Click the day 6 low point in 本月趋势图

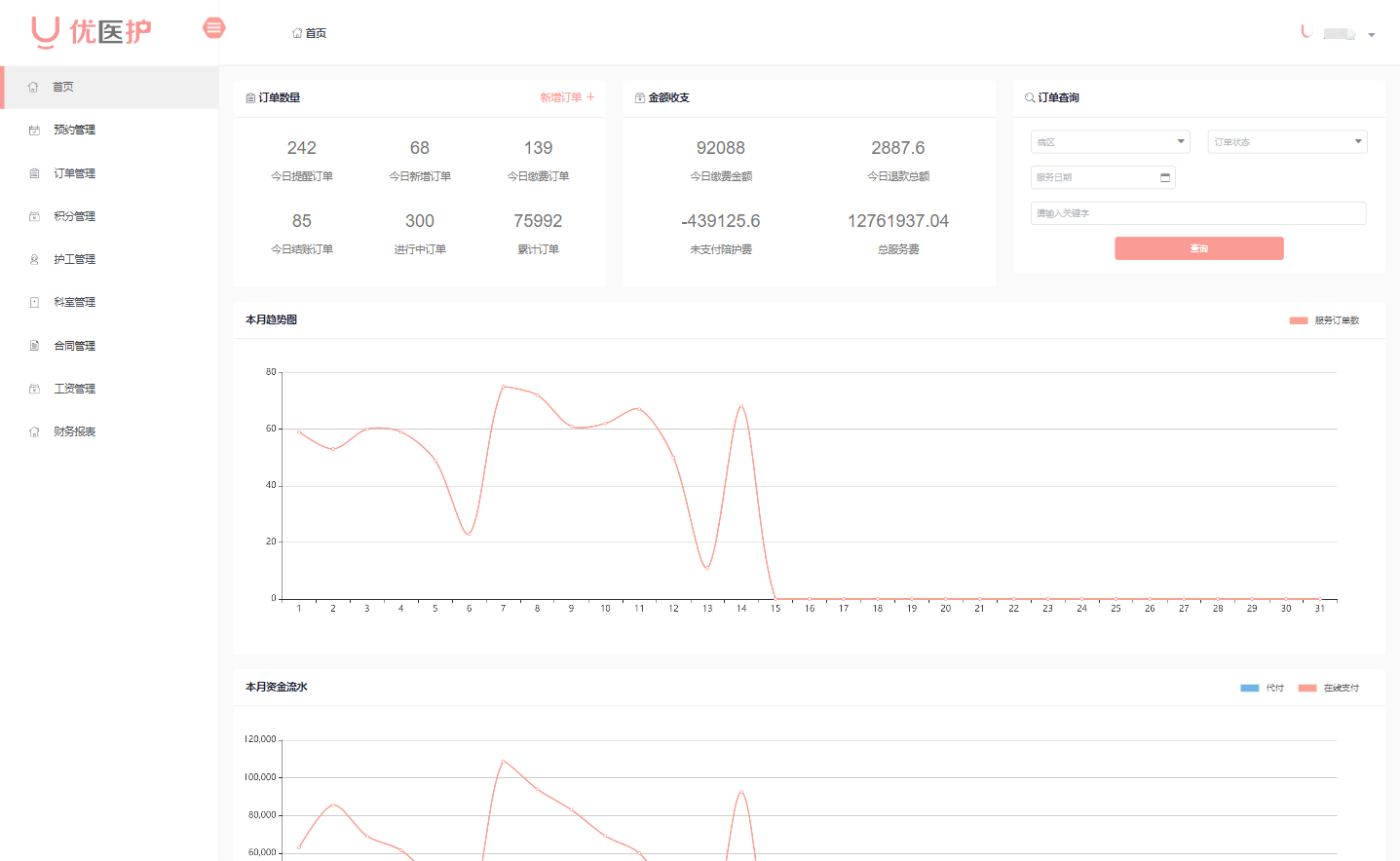[x=470, y=534]
